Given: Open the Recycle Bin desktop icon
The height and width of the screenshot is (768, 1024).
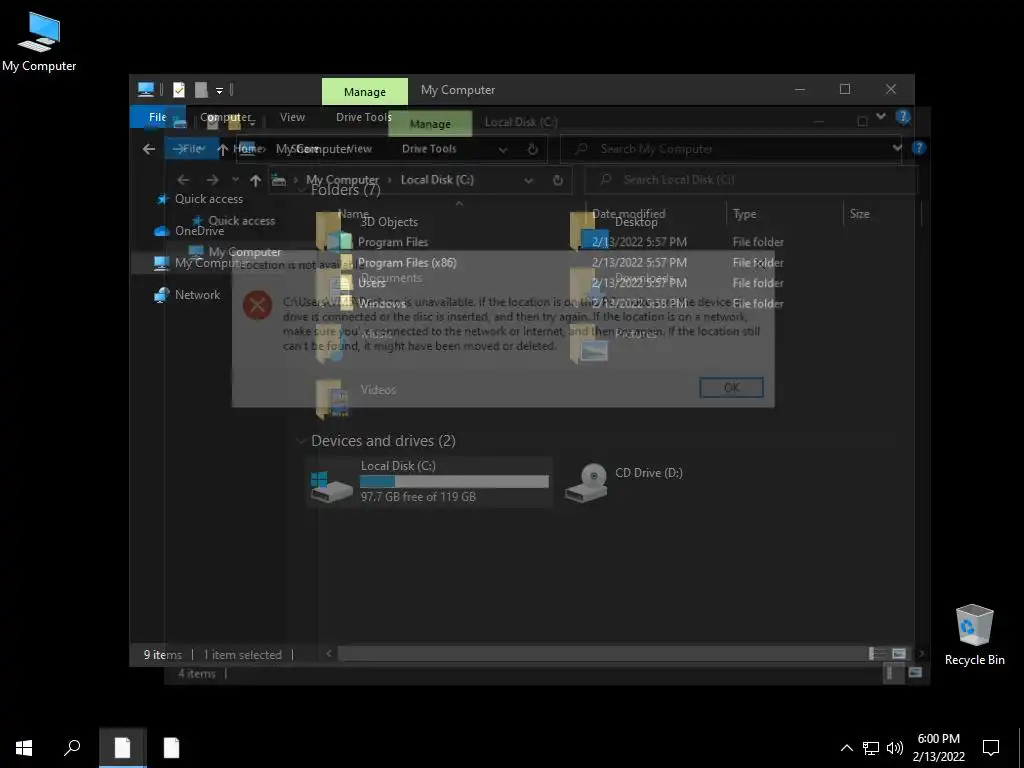Looking at the screenshot, I should [974, 635].
